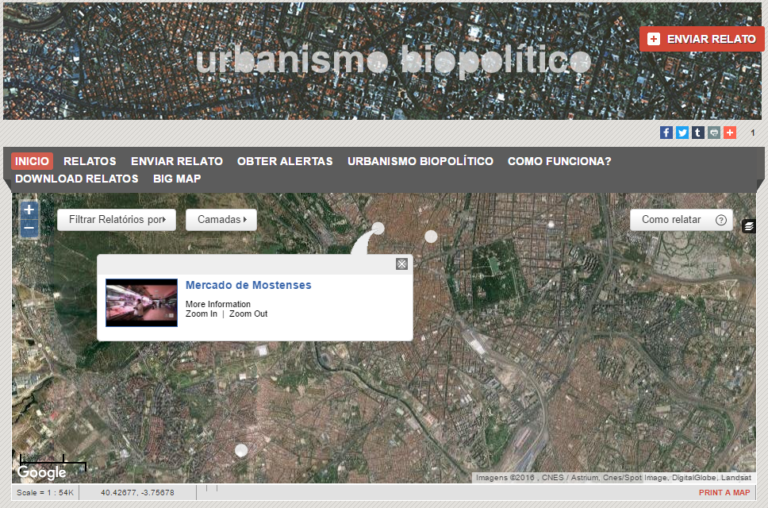Image resolution: width=768 pixels, height=508 pixels.
Task: Click the share counter showing 1
Action: tap(753, 133)
